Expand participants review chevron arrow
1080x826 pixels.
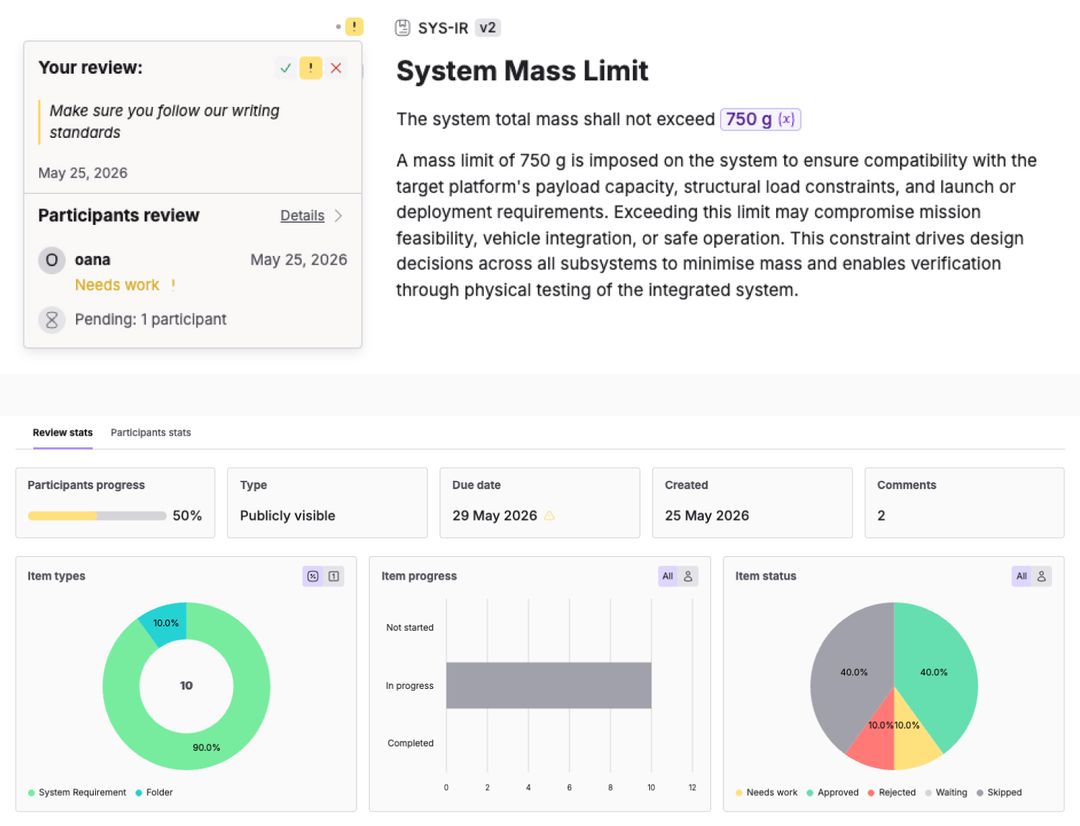point(338,216)
